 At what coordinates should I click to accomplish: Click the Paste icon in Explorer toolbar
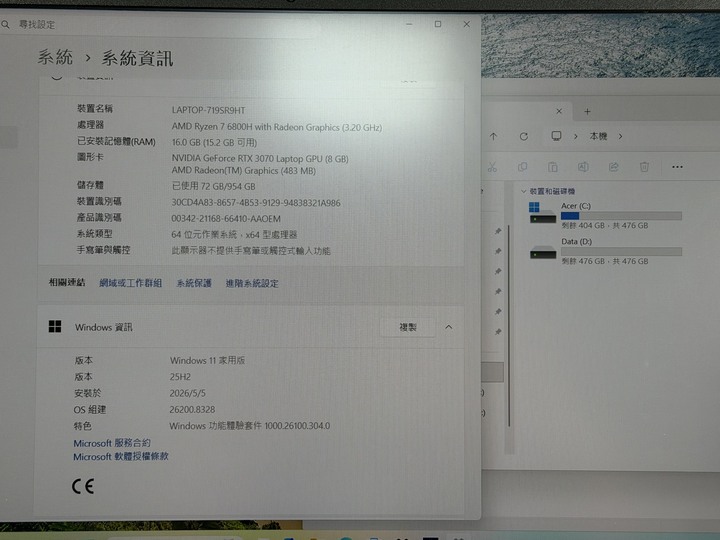[x=553, y=167]
